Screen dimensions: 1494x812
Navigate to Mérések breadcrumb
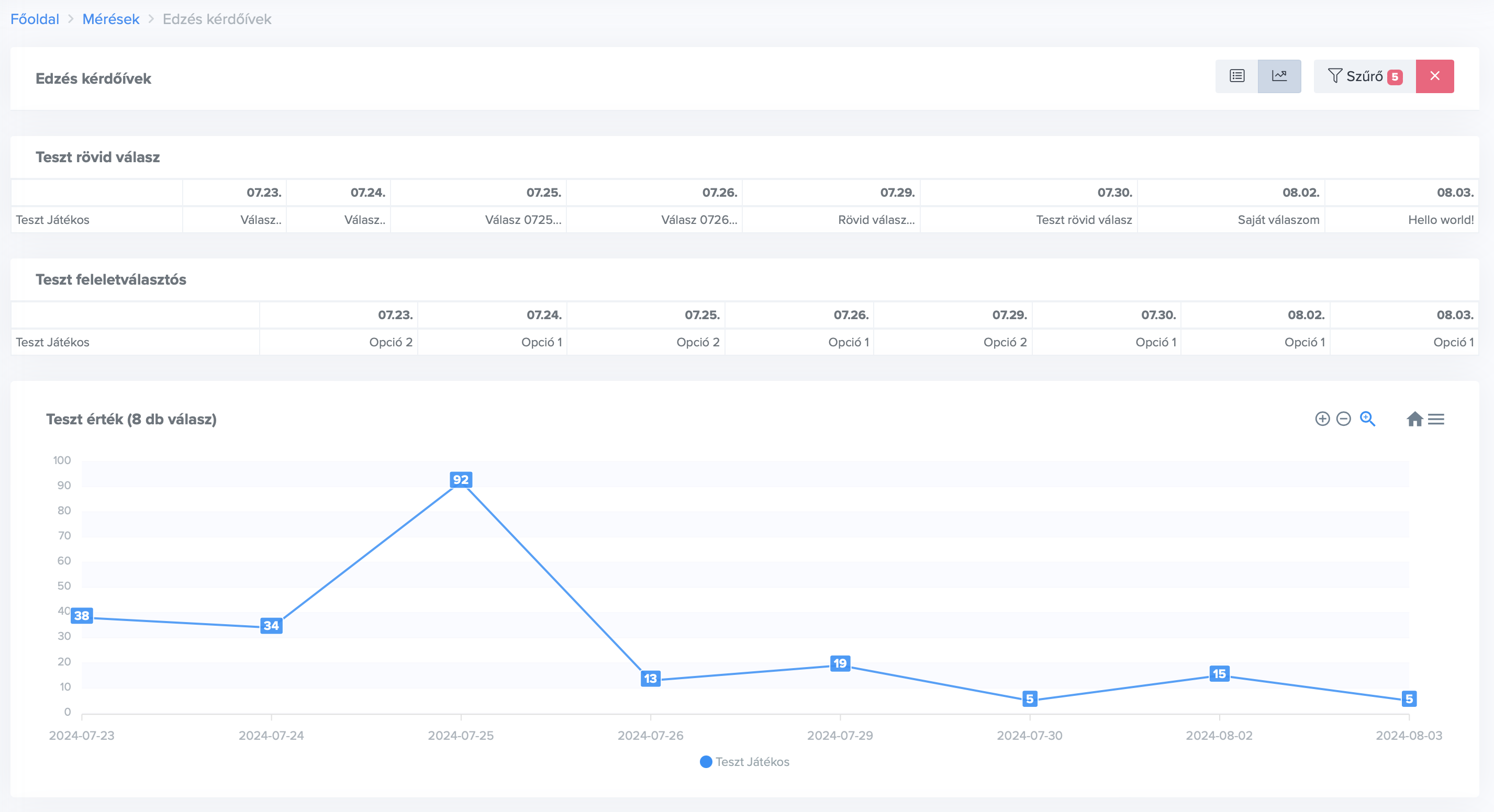(111, 19)
